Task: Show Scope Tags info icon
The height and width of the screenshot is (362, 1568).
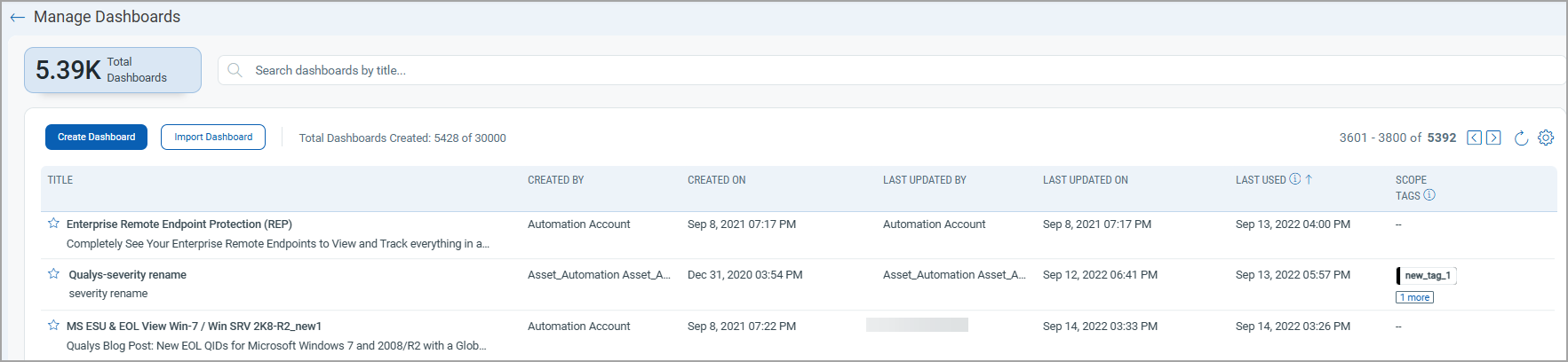Action: pos(1429,195)
